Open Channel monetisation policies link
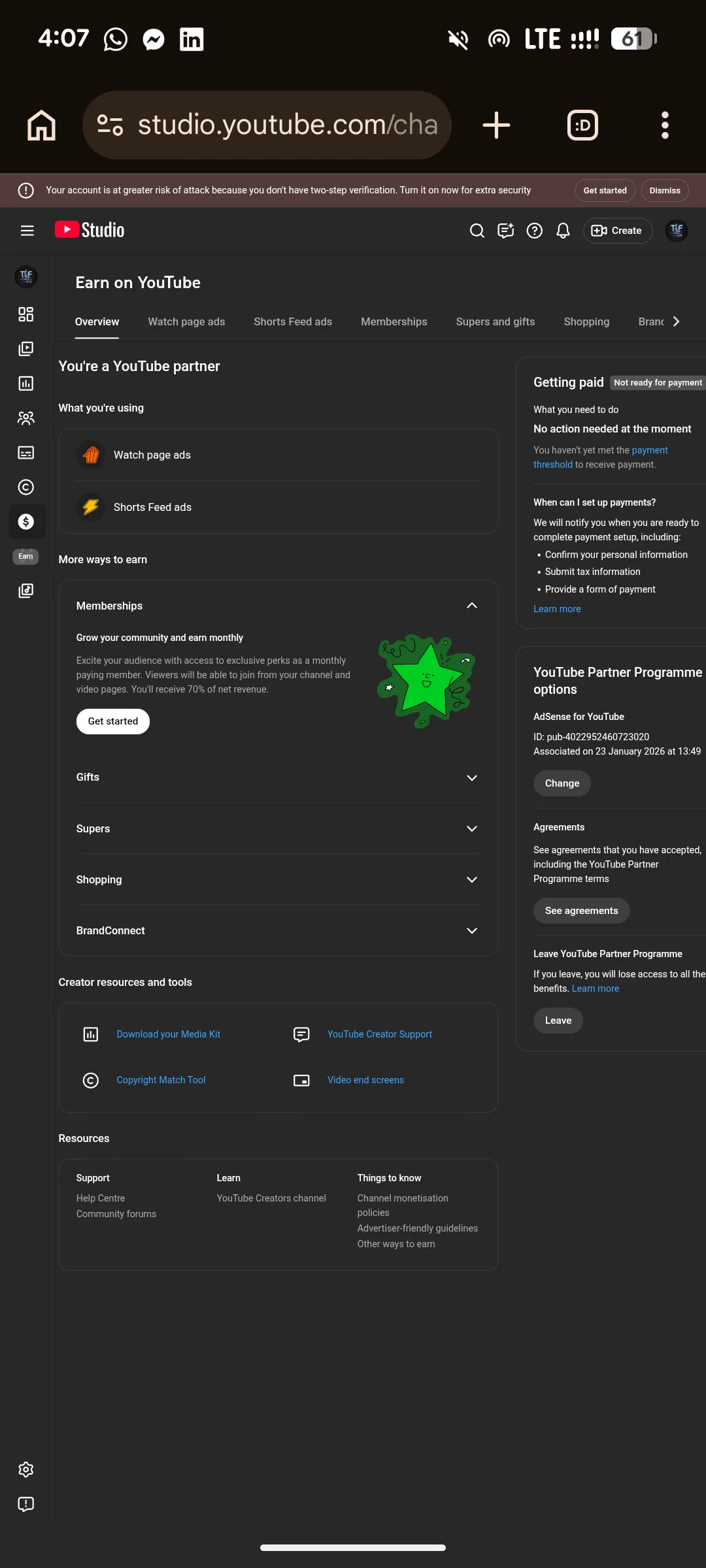Viewport: 706px width, 1568px height. (x=403, y=1205)
